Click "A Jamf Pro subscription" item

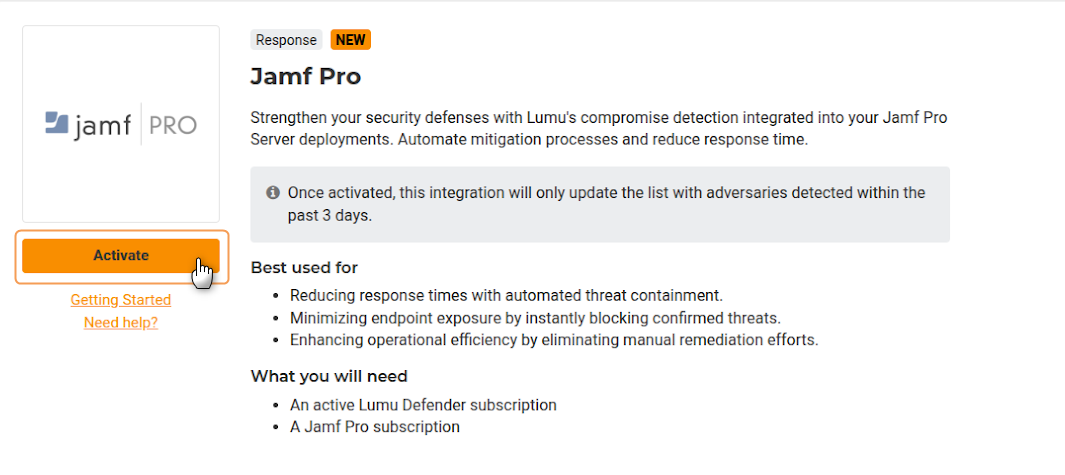click(x=375, y=427)
